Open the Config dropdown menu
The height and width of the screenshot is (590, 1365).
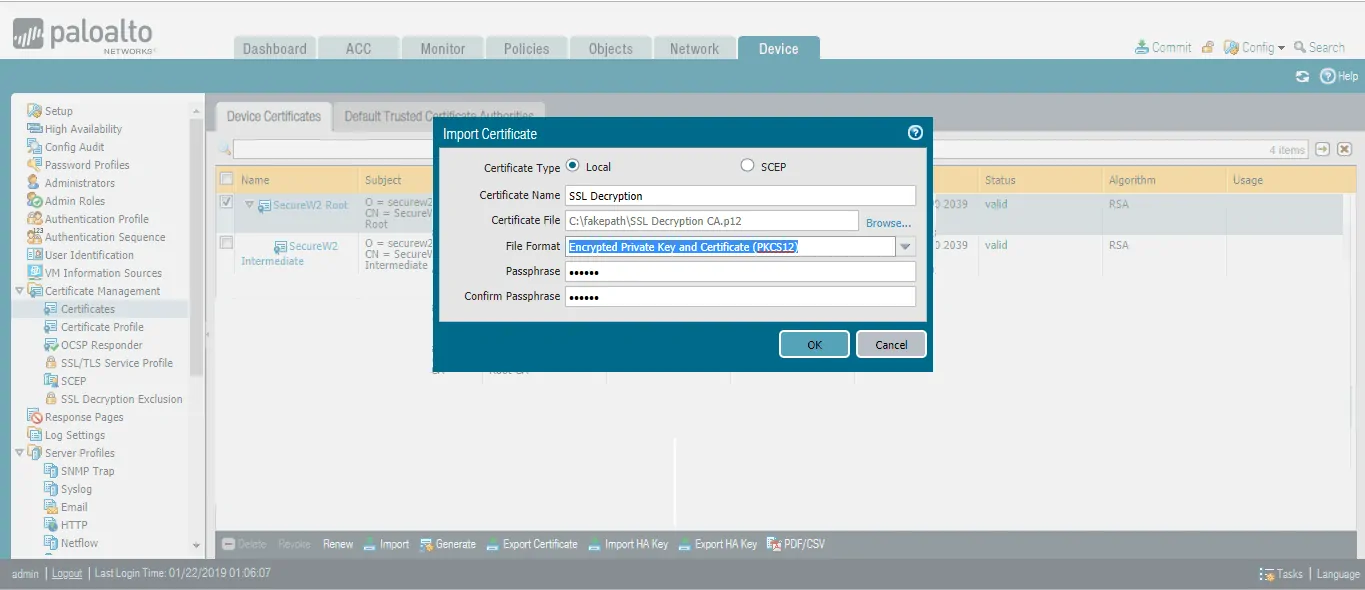coord(1255,47)
